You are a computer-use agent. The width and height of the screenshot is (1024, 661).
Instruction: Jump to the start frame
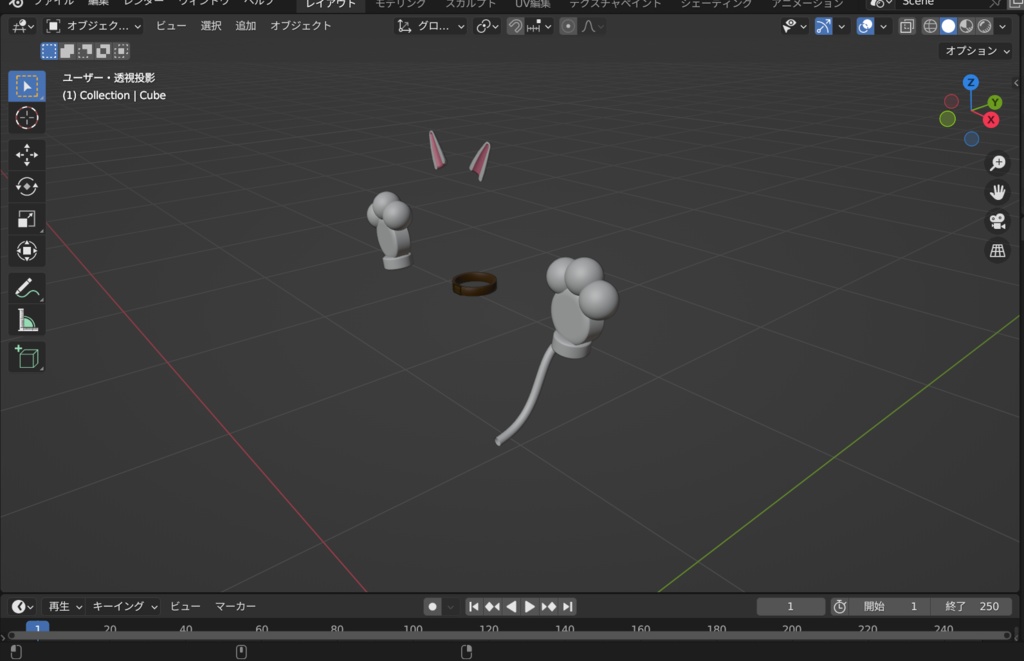[x=473, y=607]
